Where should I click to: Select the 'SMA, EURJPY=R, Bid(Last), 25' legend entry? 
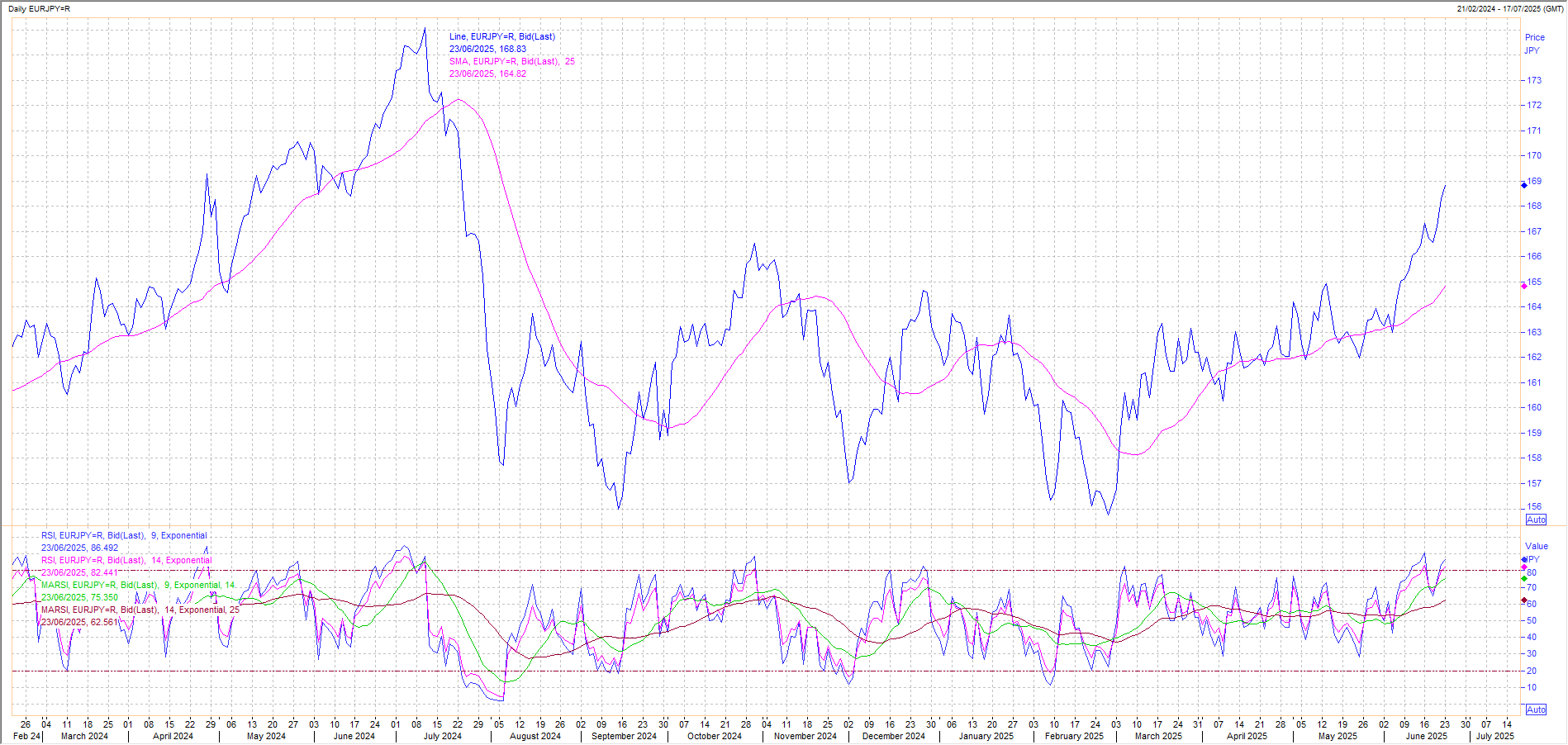point(512,61)
